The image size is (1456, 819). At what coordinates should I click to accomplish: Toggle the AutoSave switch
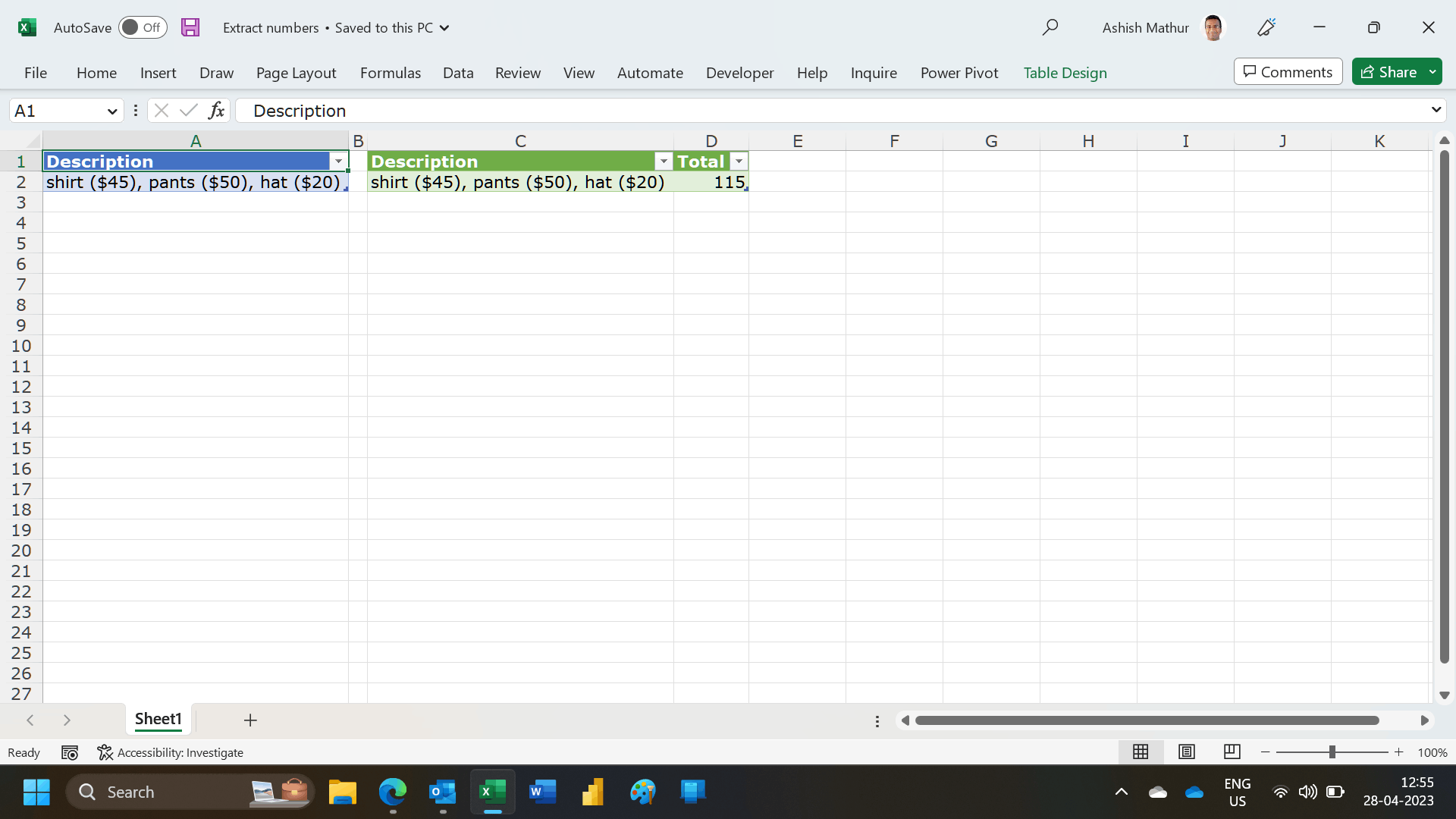(142, 27)
